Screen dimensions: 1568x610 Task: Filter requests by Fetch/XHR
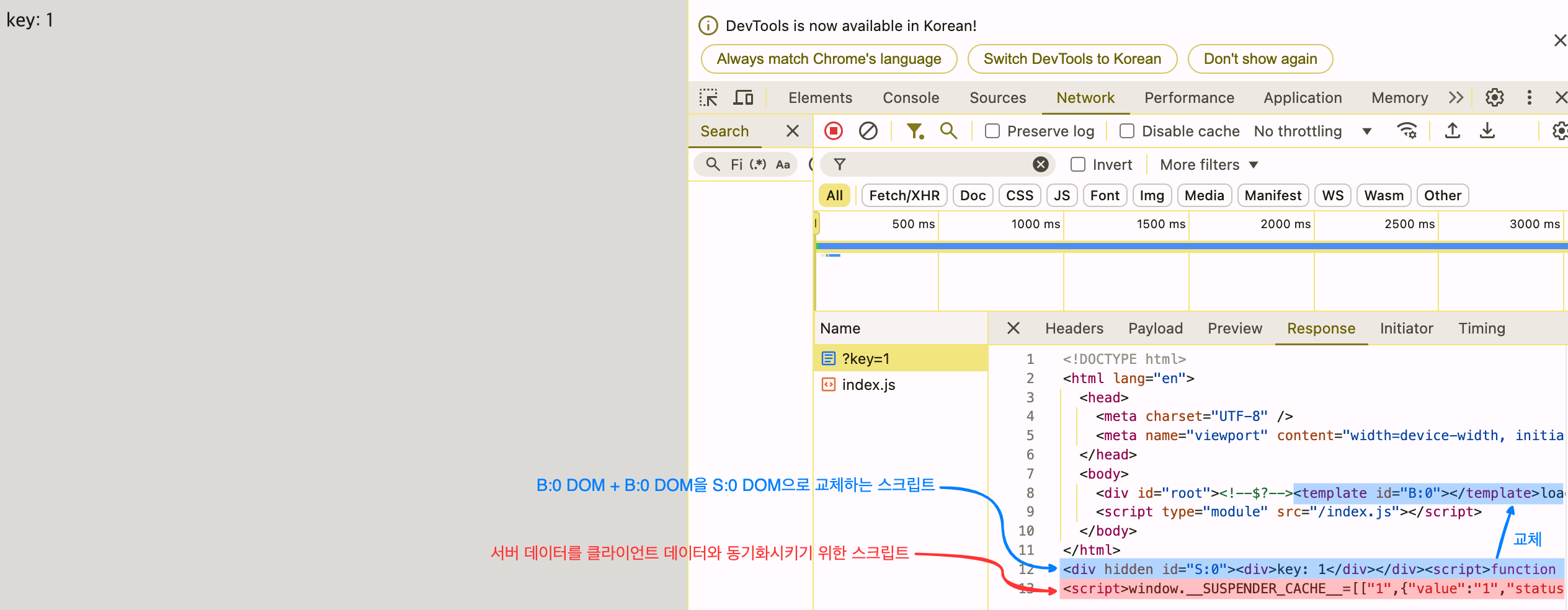(904, 195)
